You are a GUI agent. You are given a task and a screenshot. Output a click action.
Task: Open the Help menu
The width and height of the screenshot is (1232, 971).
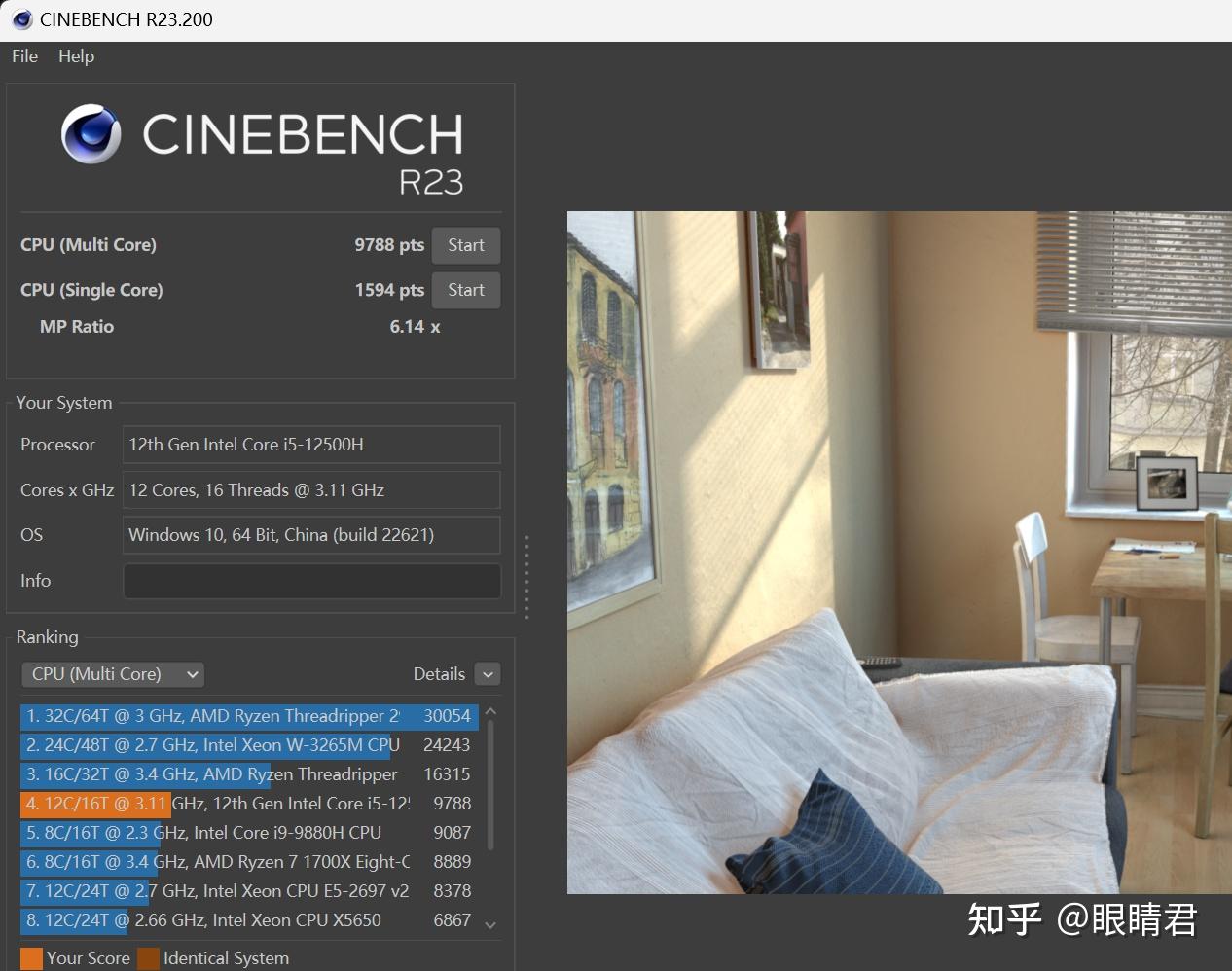point(76,56)
